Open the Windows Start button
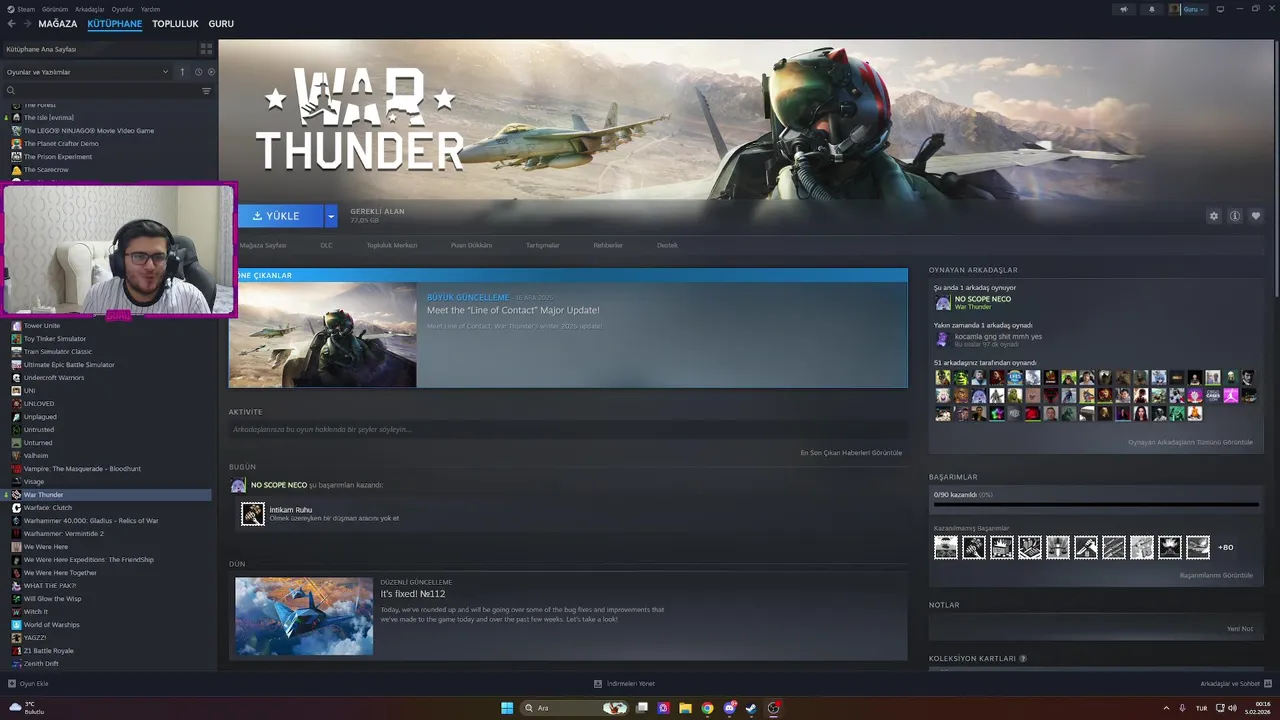 (x=507, y=708)
